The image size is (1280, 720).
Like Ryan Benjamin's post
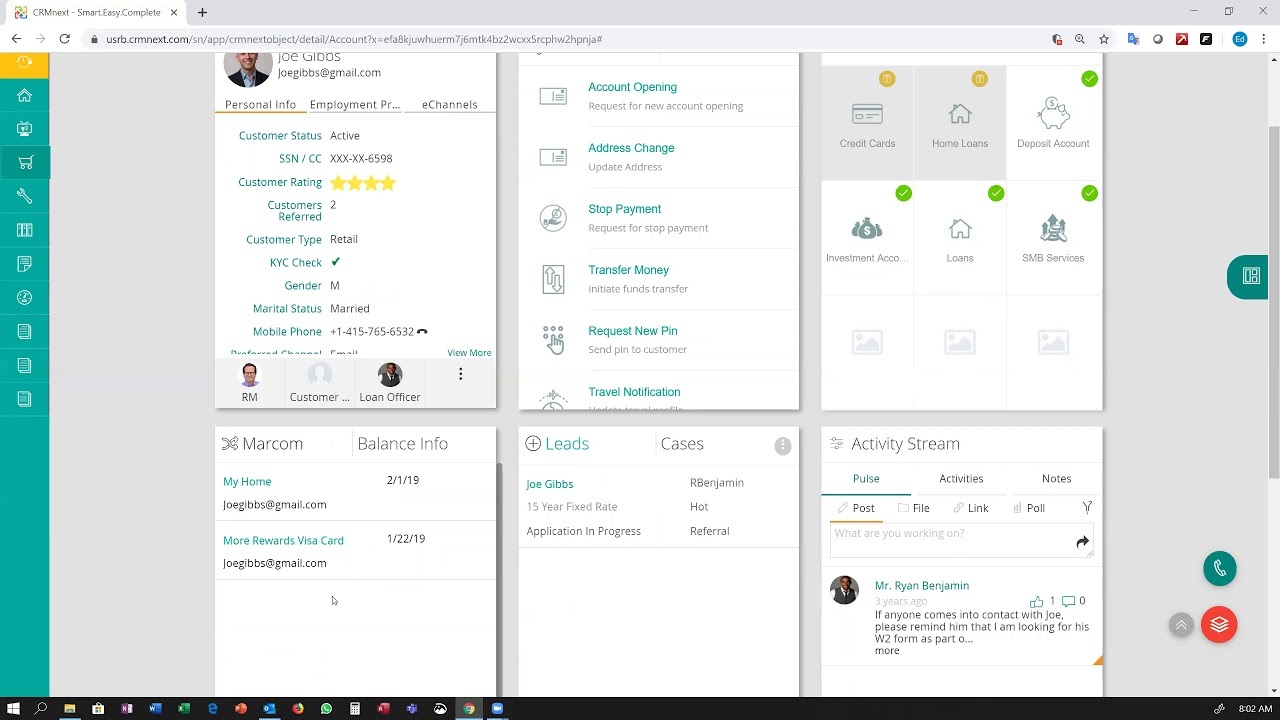(x=1036, y=601)
